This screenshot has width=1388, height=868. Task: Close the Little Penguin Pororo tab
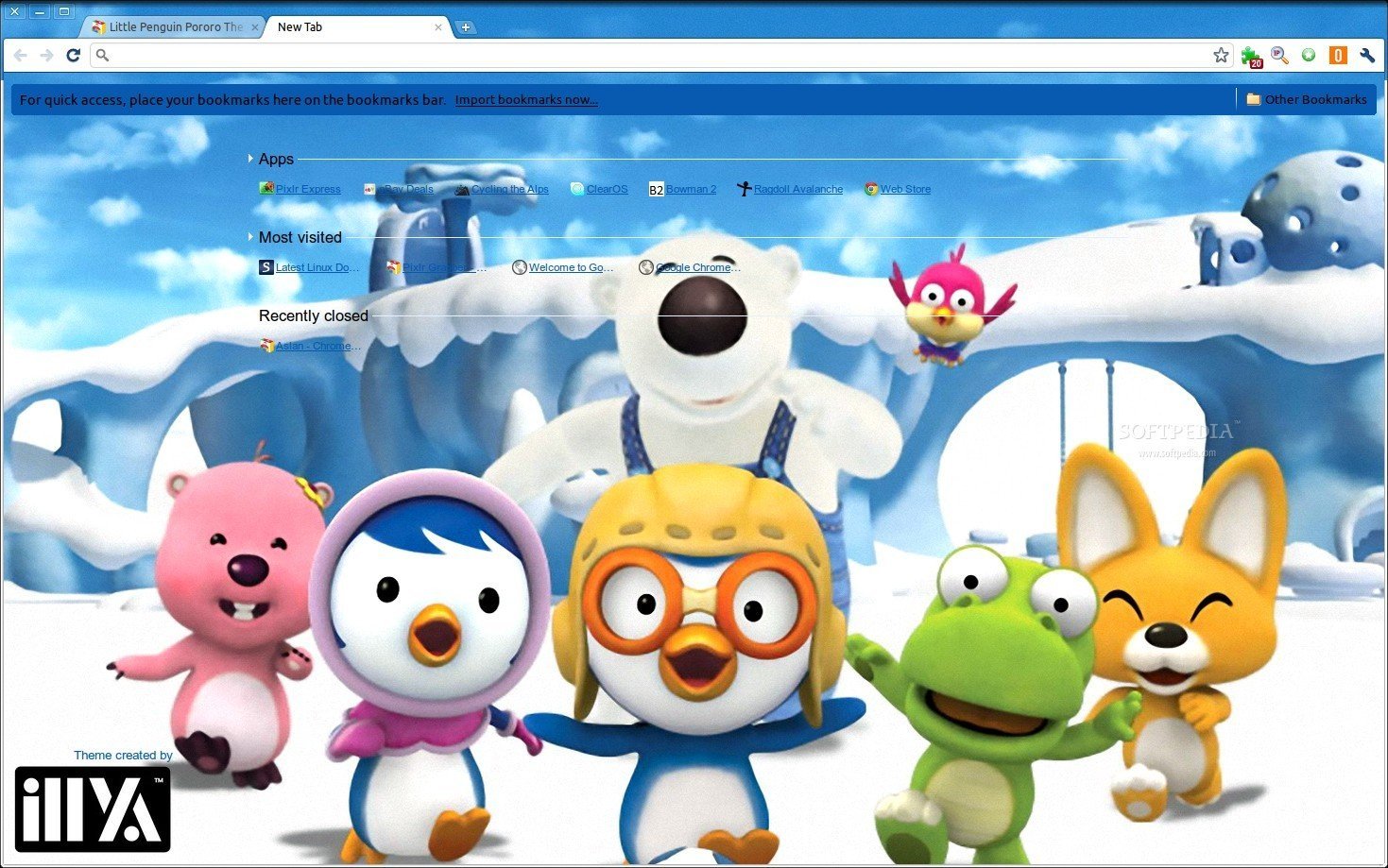255,27
